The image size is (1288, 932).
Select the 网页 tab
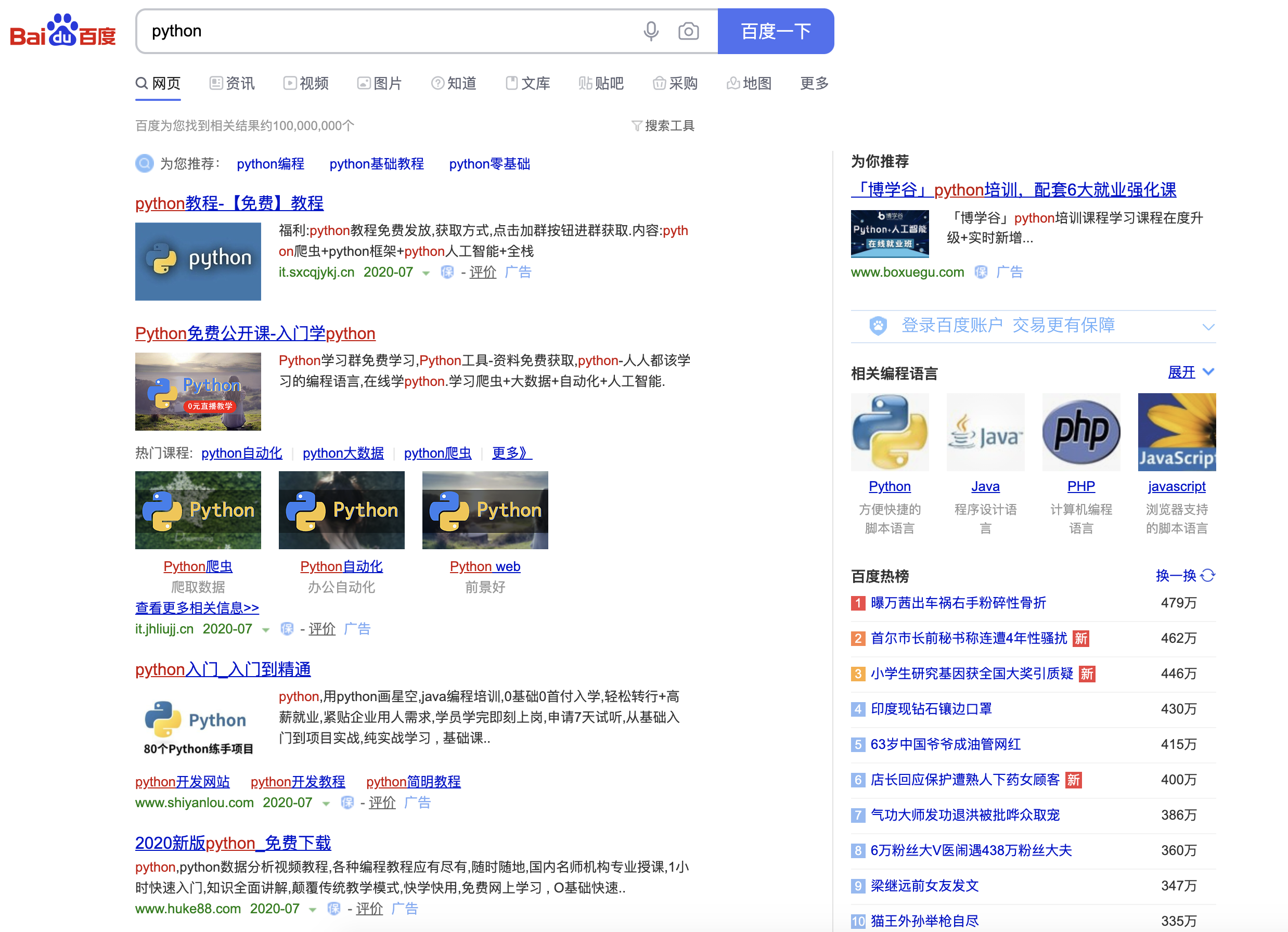158,84
